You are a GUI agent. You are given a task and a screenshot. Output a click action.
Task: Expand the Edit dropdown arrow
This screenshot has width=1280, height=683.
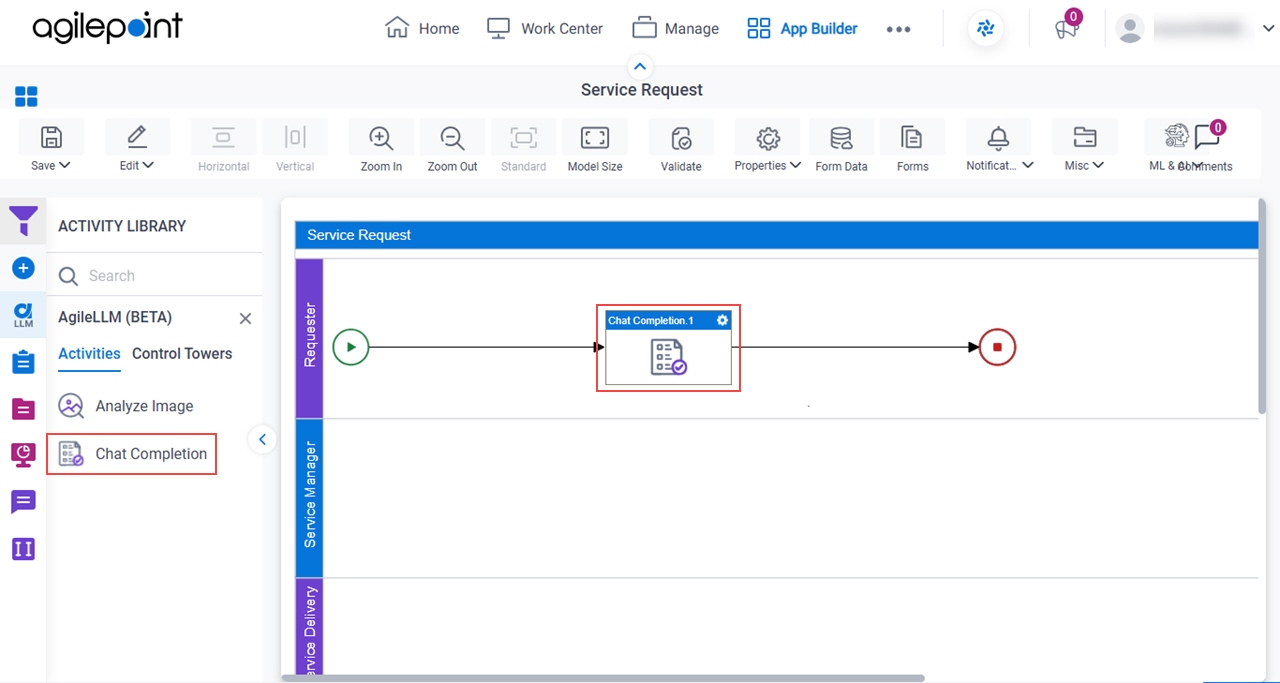(148, 166)
